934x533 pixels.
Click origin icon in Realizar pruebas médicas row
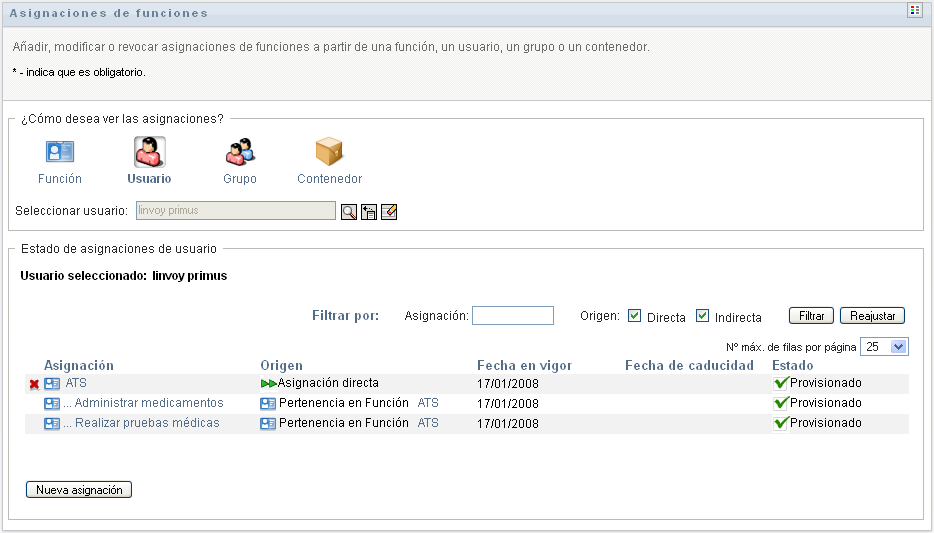coord(268,423)
